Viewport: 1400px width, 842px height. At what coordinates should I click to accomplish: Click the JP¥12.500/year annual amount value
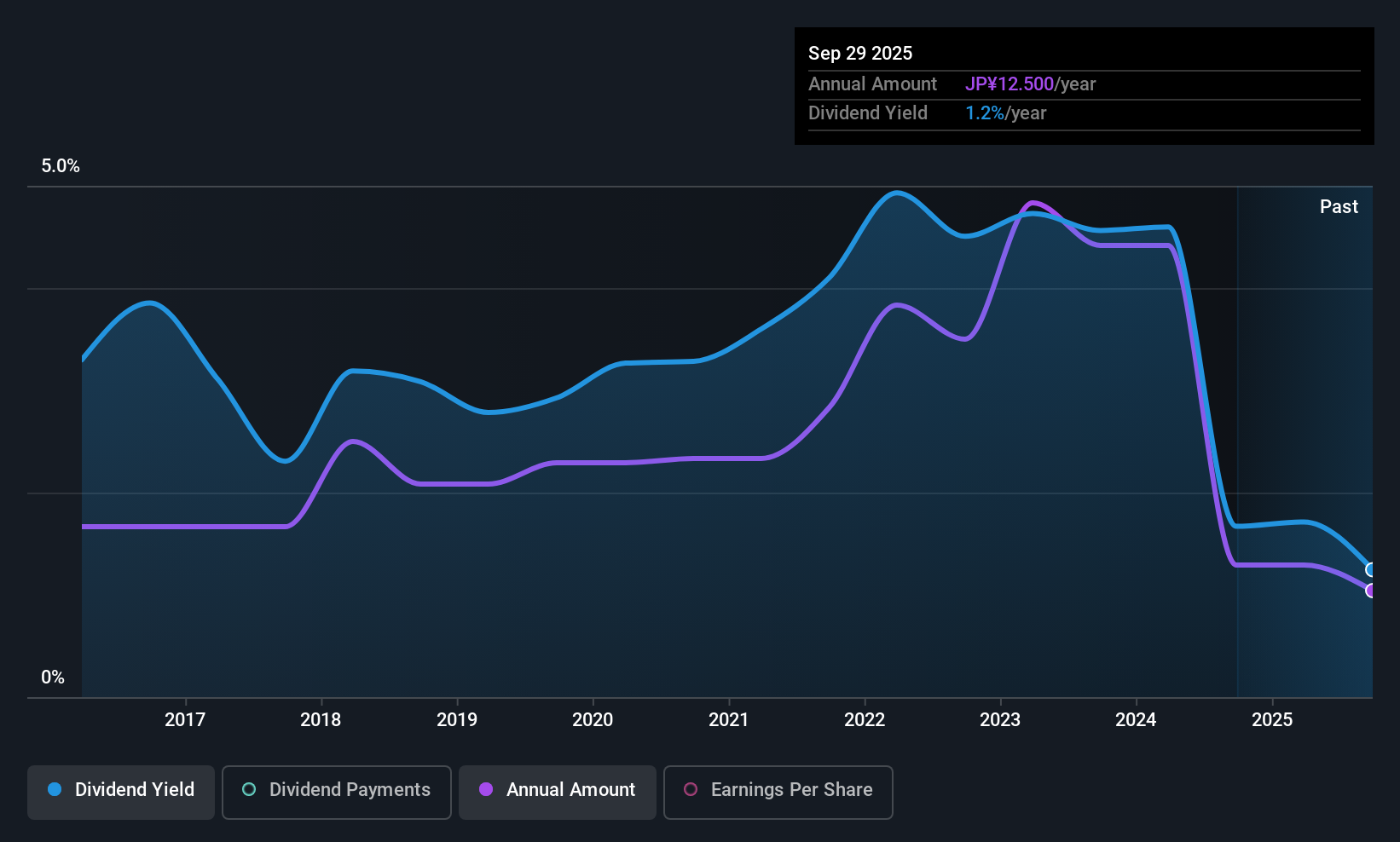coord(1030,84)
